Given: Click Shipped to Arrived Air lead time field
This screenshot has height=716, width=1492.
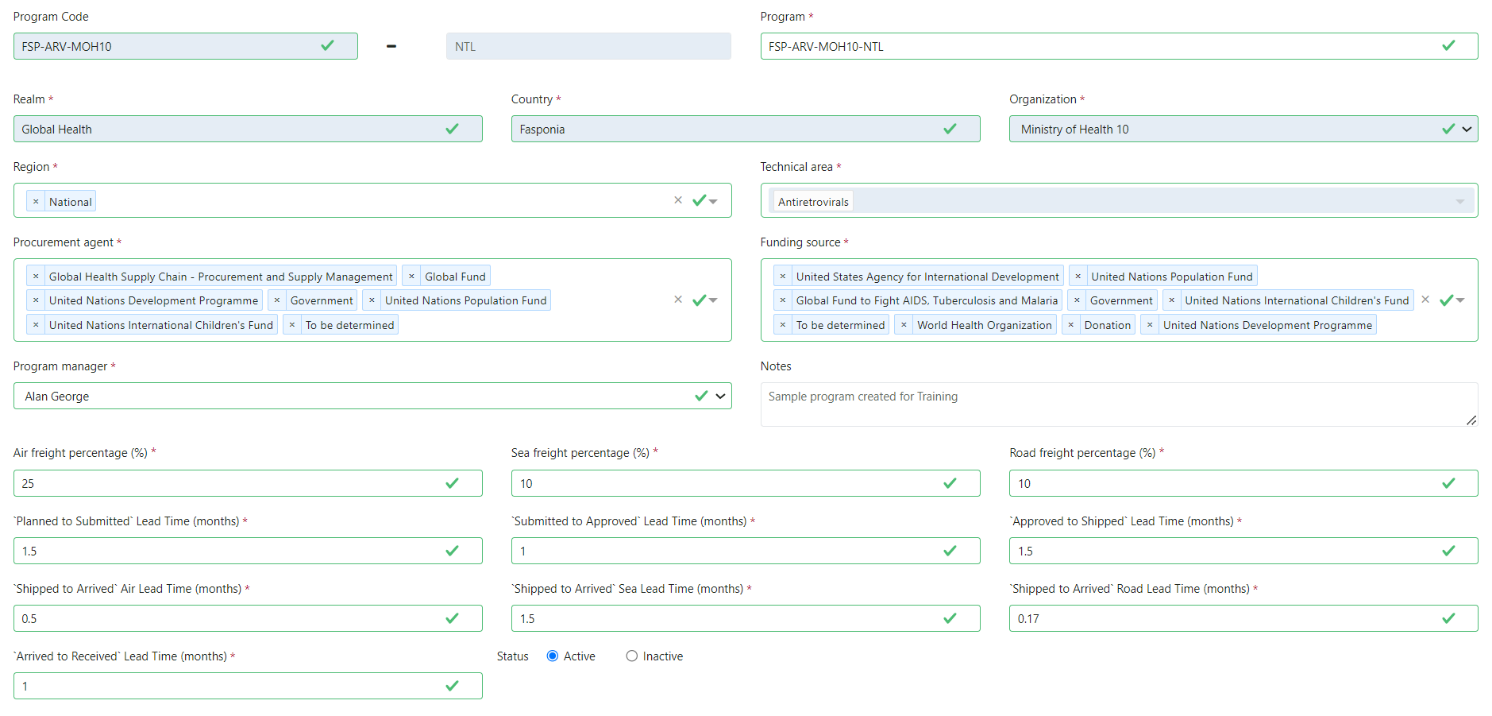Looking at the screenshot, I should click(248, 618).
